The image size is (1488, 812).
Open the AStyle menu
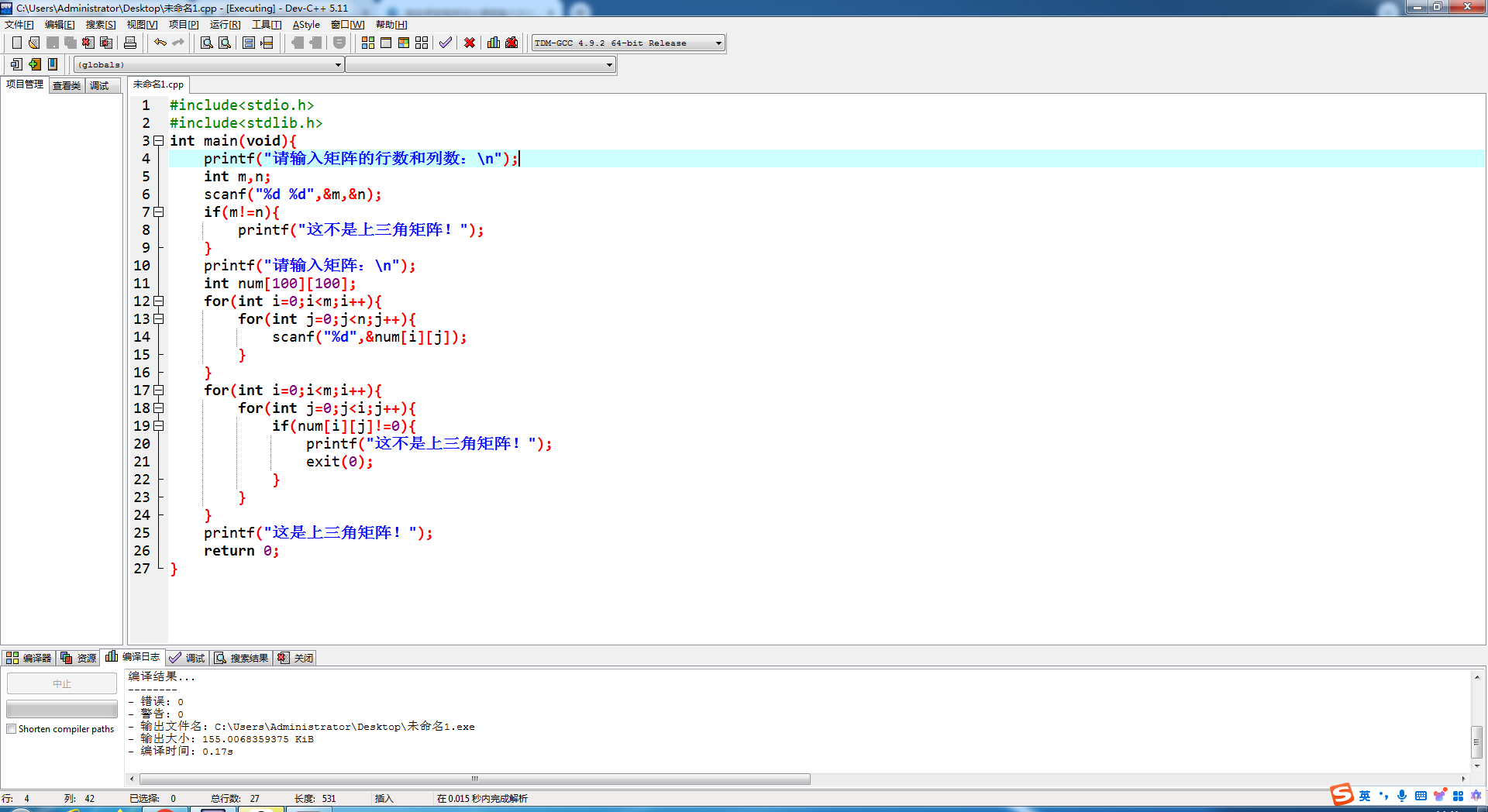tap(306, 25)
